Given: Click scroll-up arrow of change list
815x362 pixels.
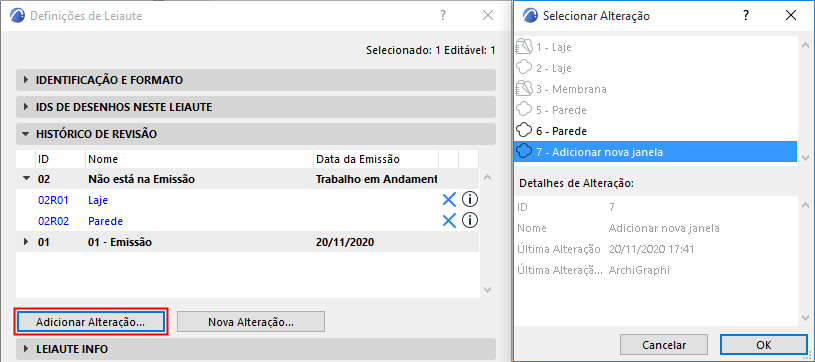Looking at the screenshot, I should (805, 44).
